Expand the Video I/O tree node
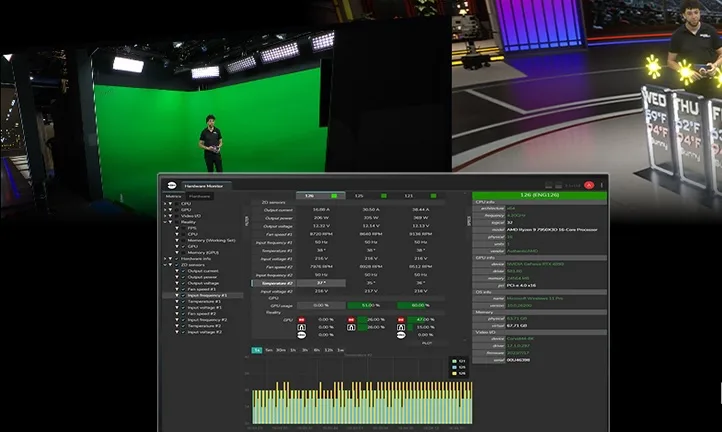This screenshot has width=722, height=432. 166,215
